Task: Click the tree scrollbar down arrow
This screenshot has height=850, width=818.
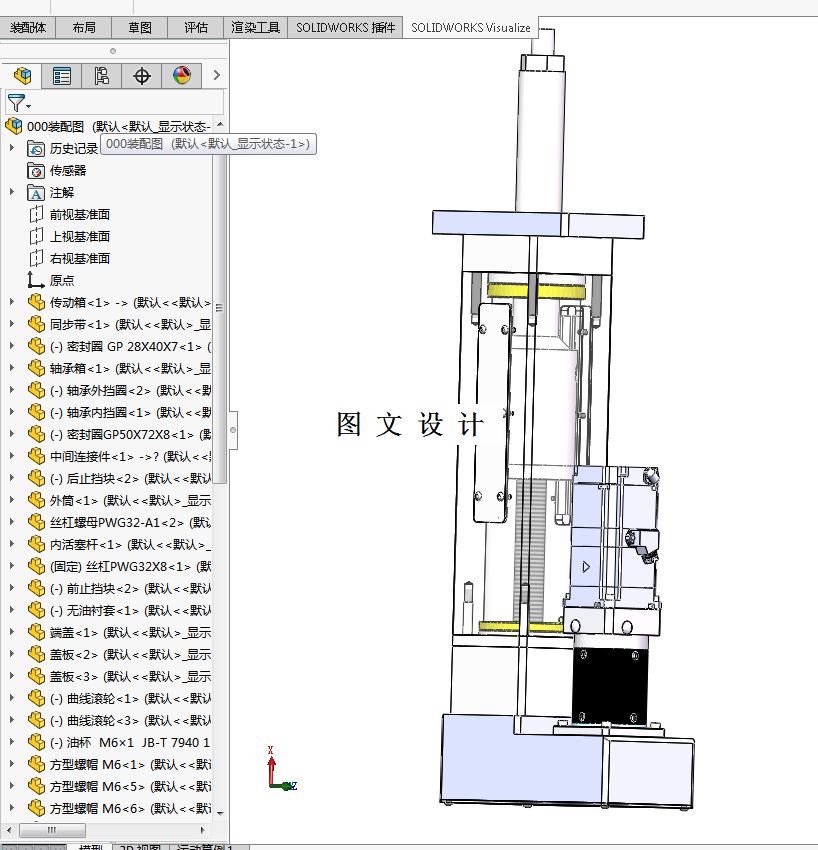Action: [220, 813]
